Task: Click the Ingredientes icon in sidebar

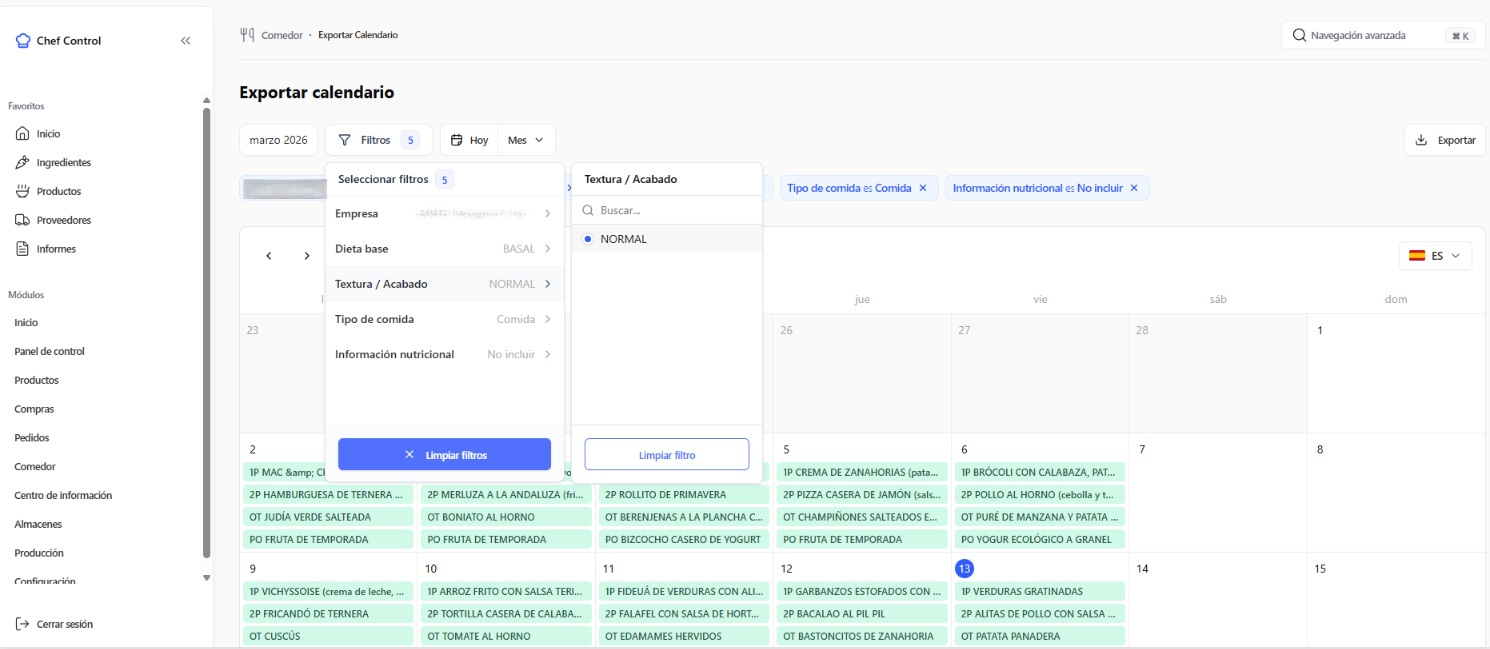Action: [22, 162]
